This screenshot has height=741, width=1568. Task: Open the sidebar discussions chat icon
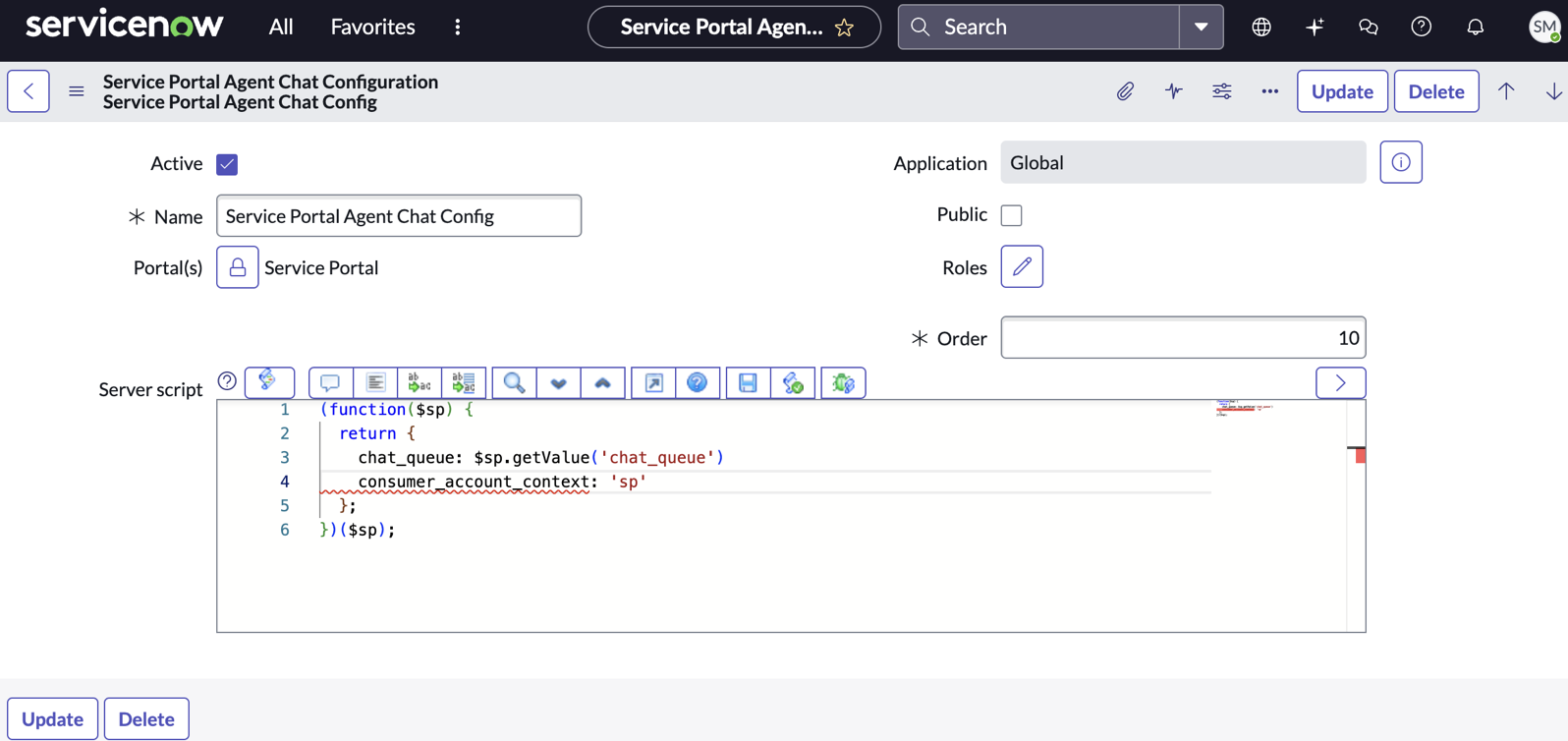coord(1368,27)
